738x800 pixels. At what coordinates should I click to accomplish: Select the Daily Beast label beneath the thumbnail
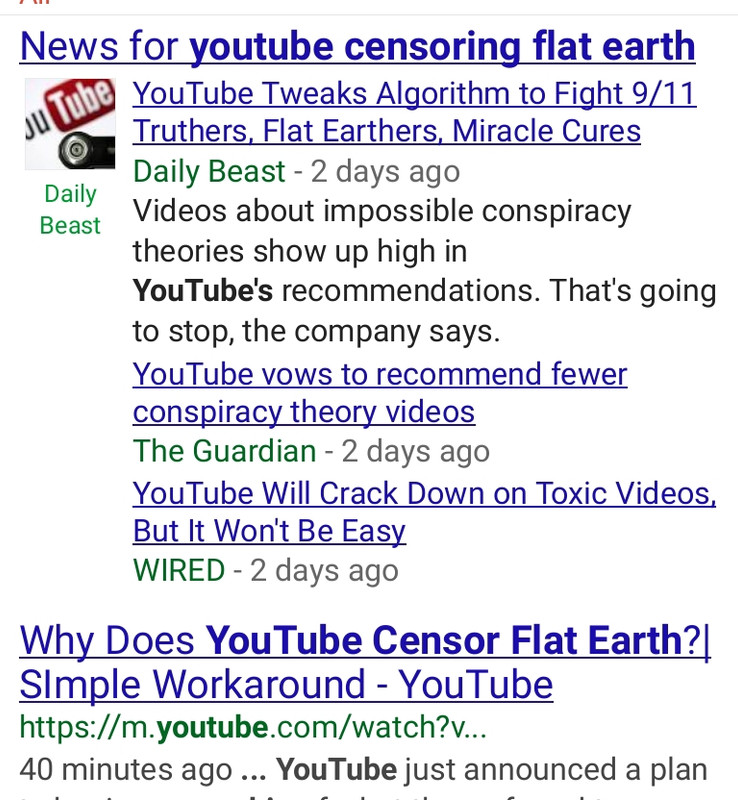click(x=70, y=210)
